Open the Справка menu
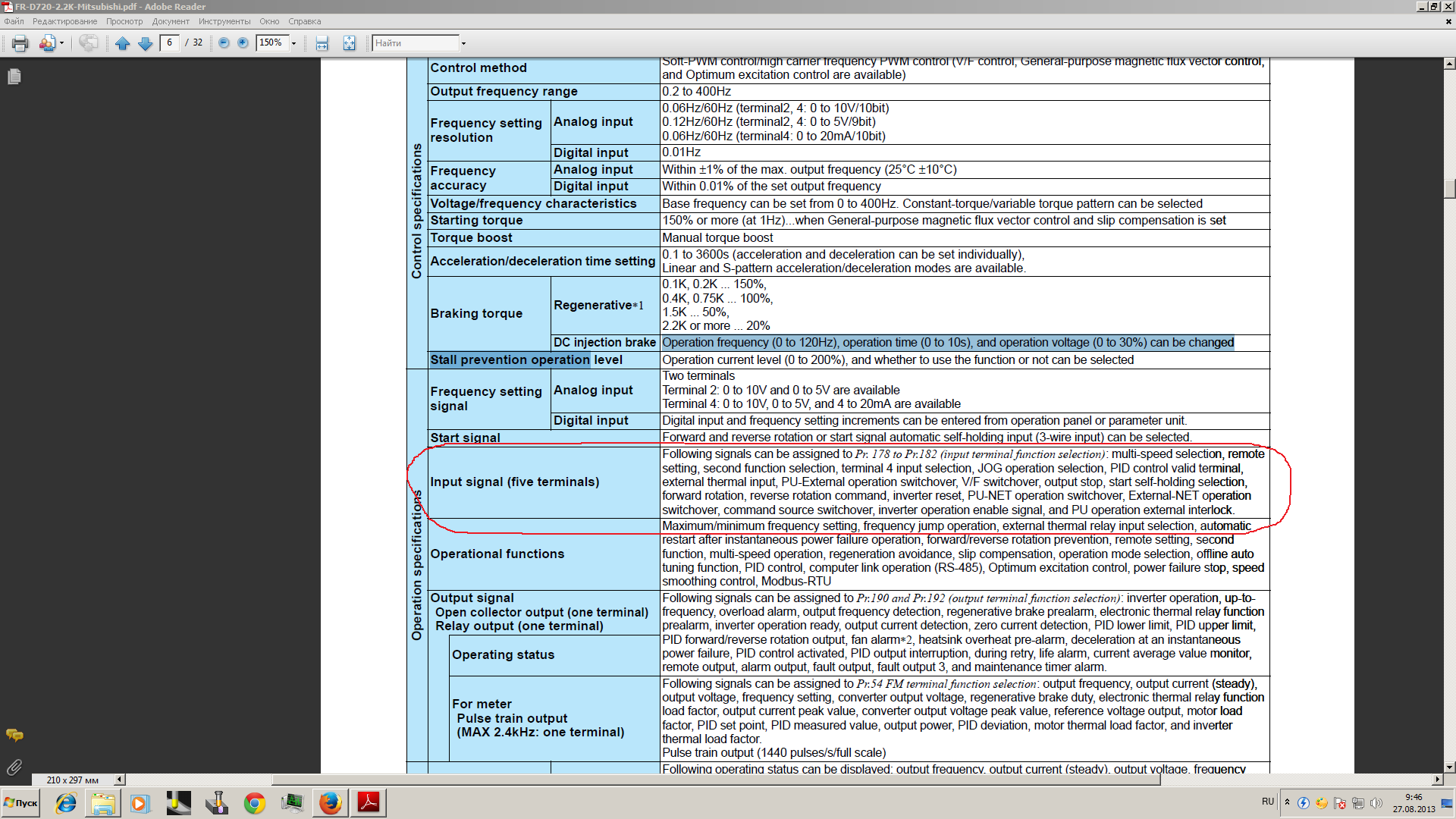 click(304, 21)
